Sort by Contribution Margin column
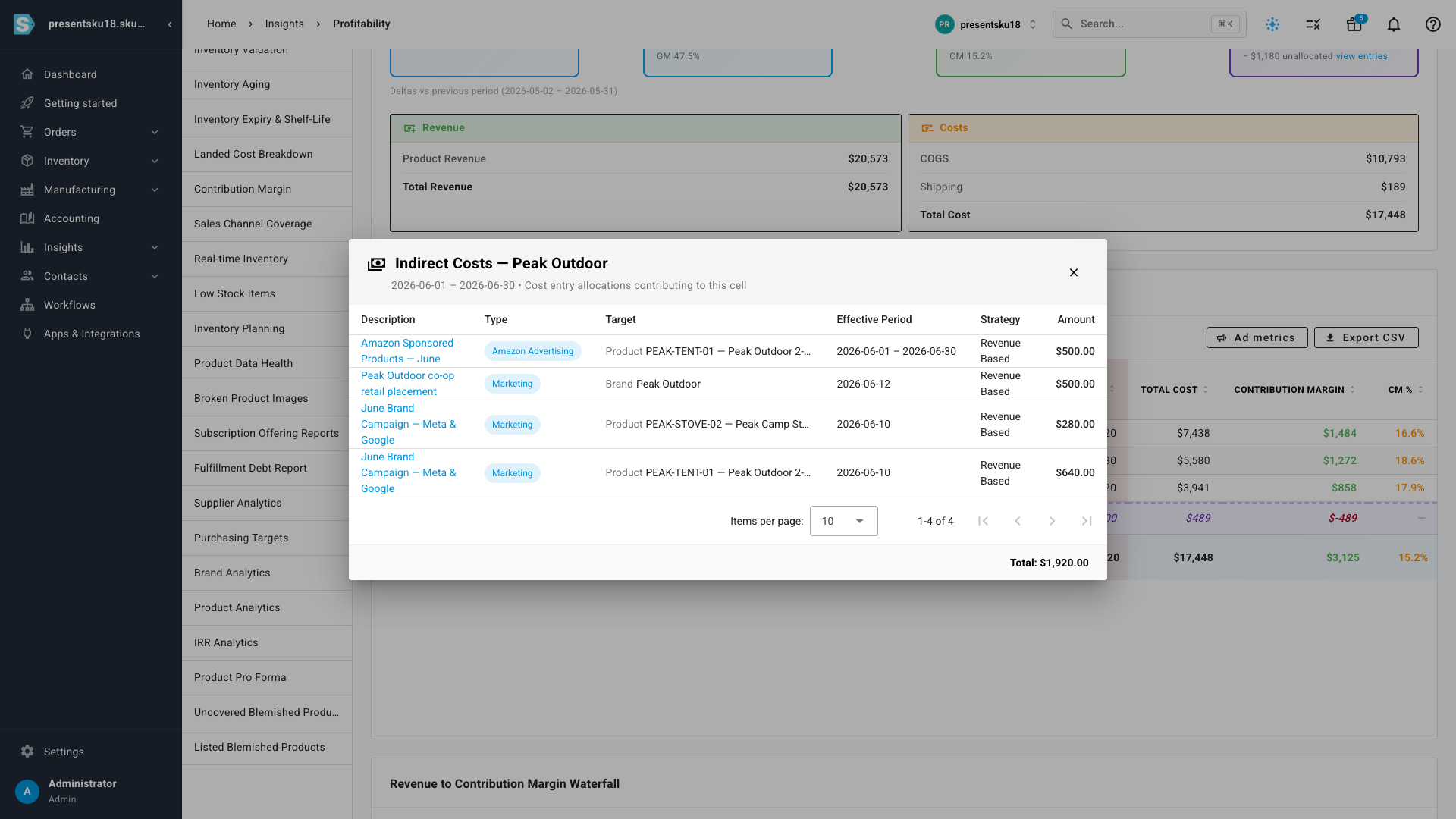Image resolution: width=1456 pixels, height=819 pixels. coord(1294,390)
